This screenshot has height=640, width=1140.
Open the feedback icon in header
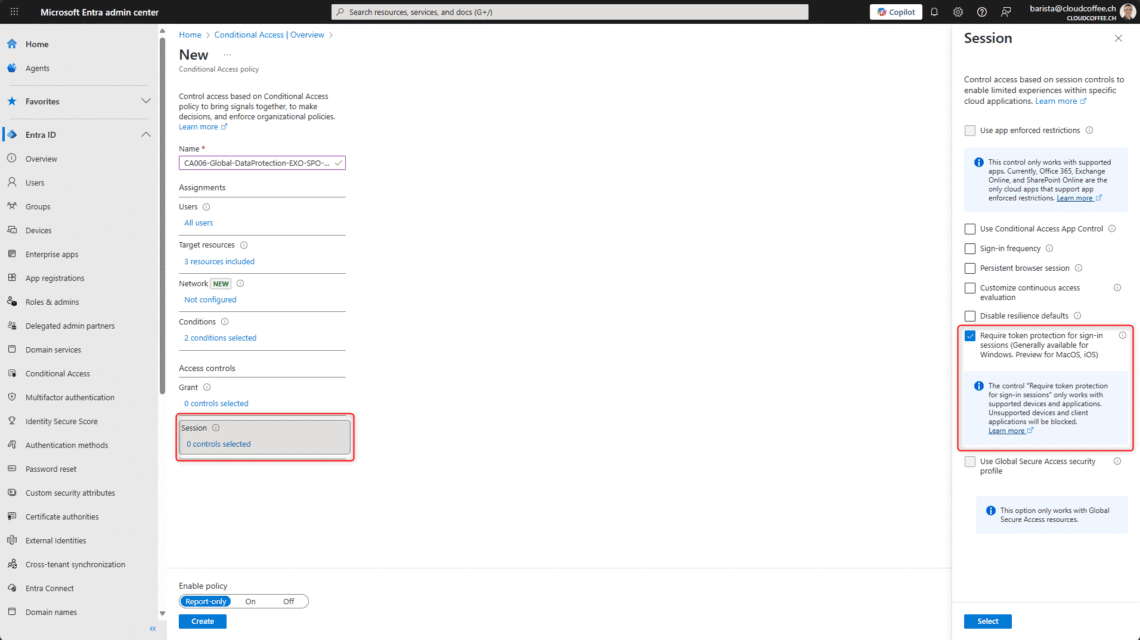[1005, 12]
